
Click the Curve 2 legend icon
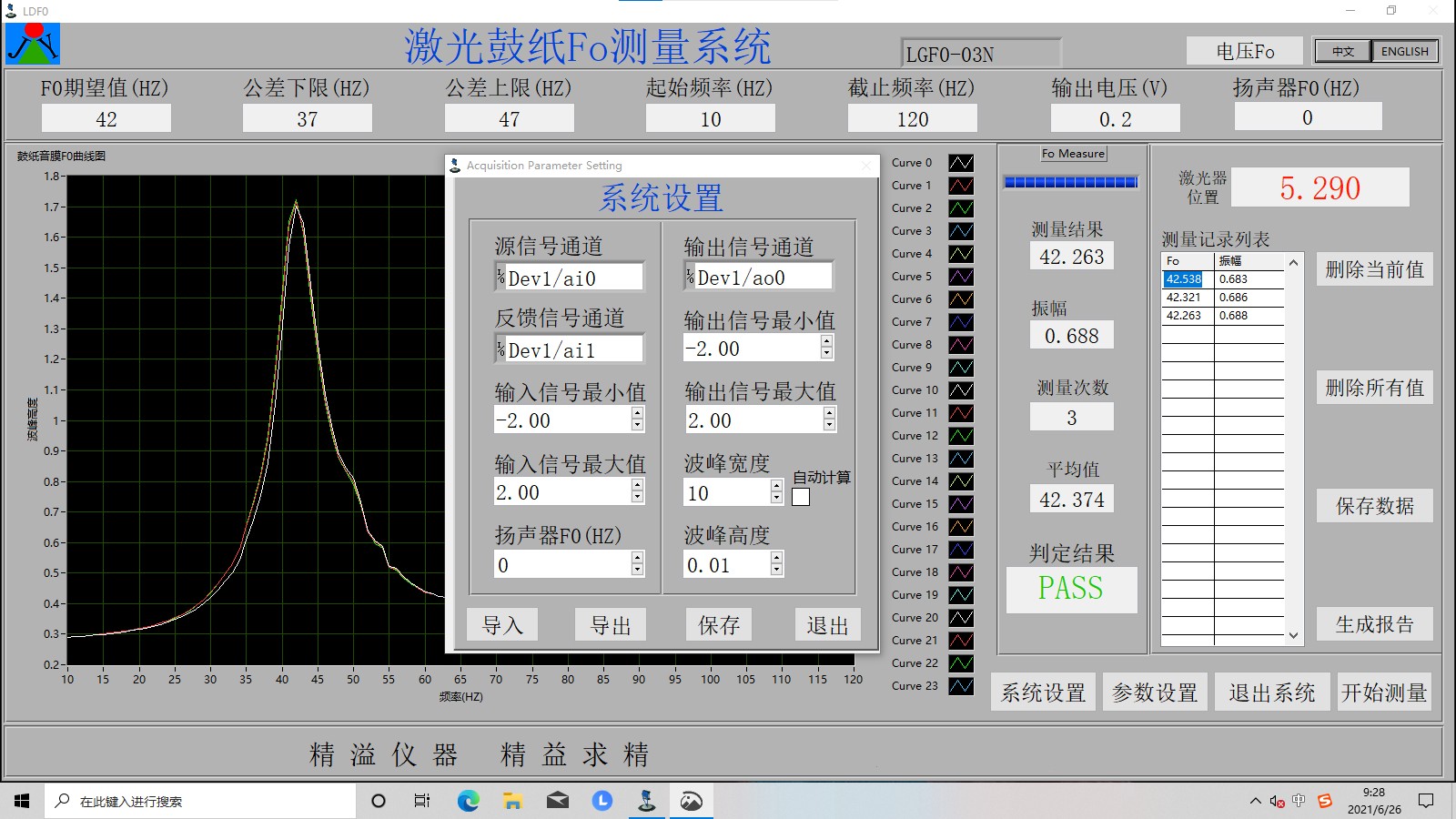tap(961, 208)
